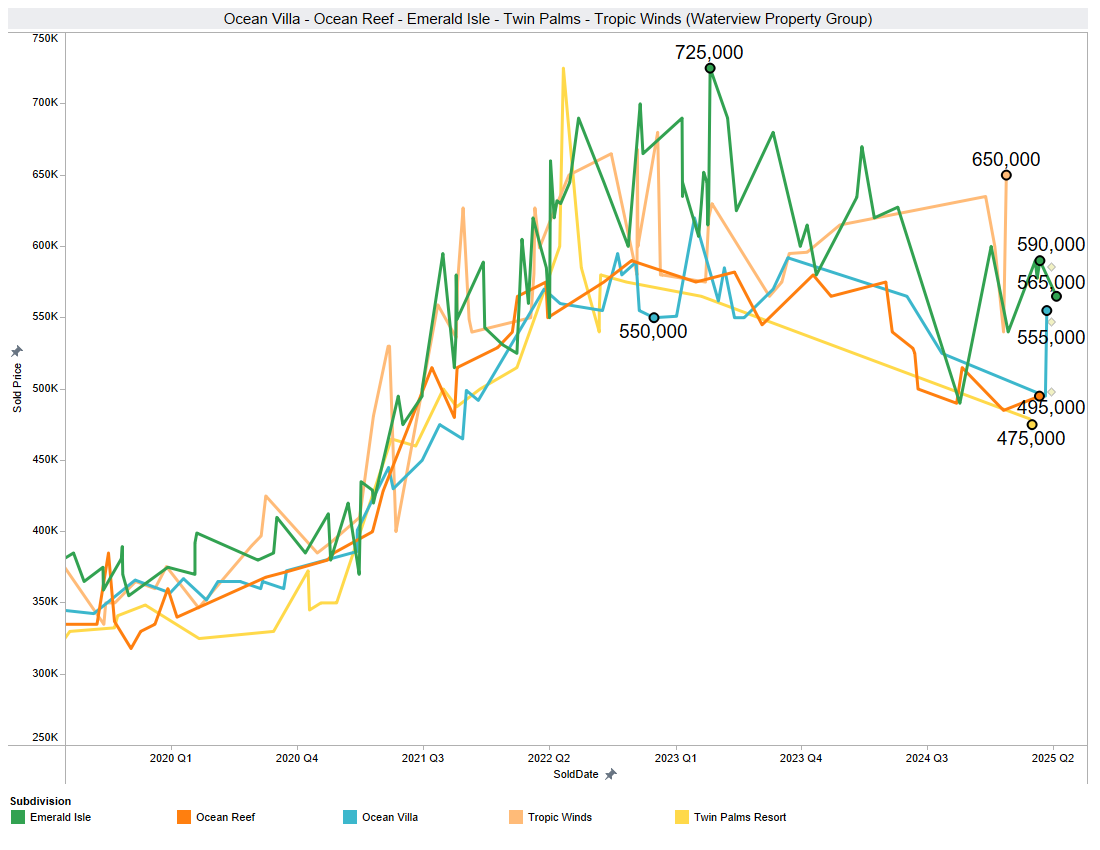
Task: Click the 2022 Q2 axis label
Action: pos(549,758)
